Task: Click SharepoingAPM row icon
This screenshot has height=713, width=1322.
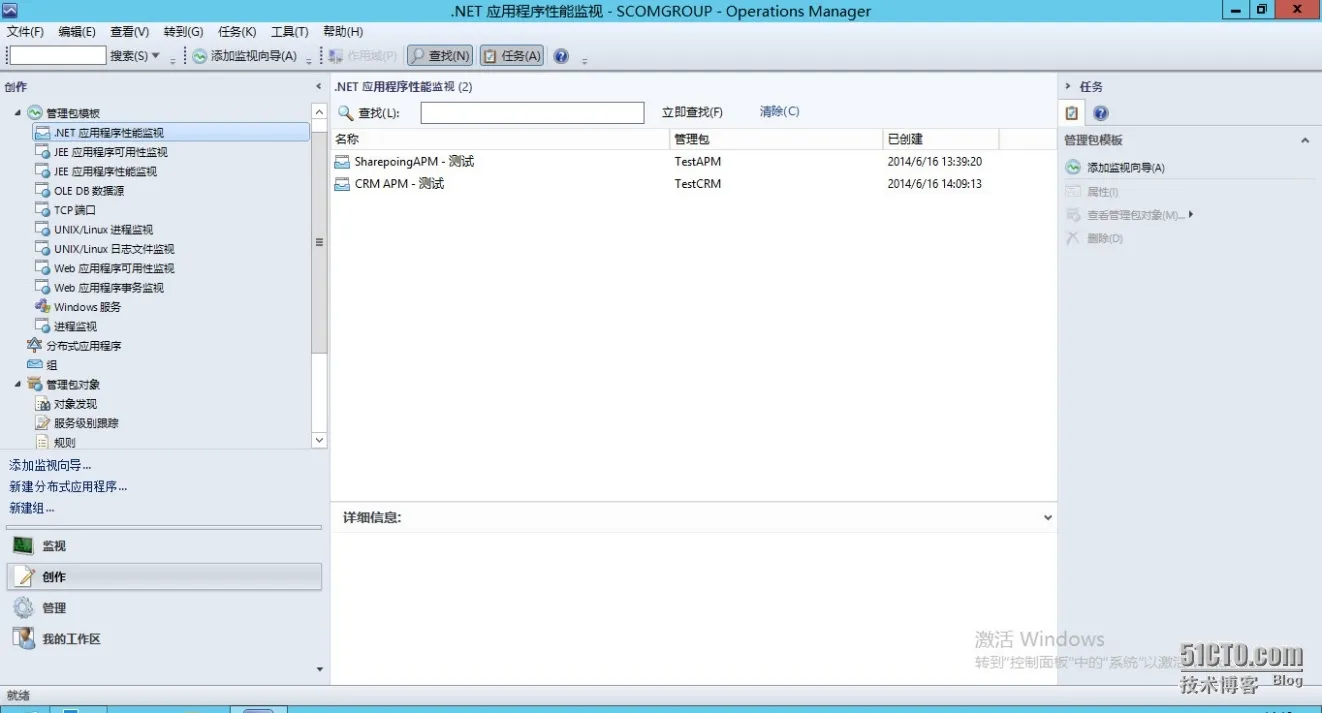Action: coord(342,161)
